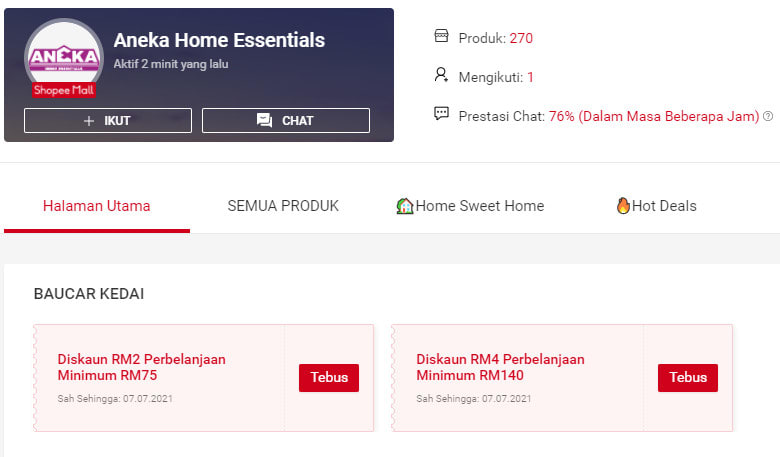Click the Aneka shop logo avatar
The height and width of the screenshot is (457, 780).
click(x=64, y=56)
